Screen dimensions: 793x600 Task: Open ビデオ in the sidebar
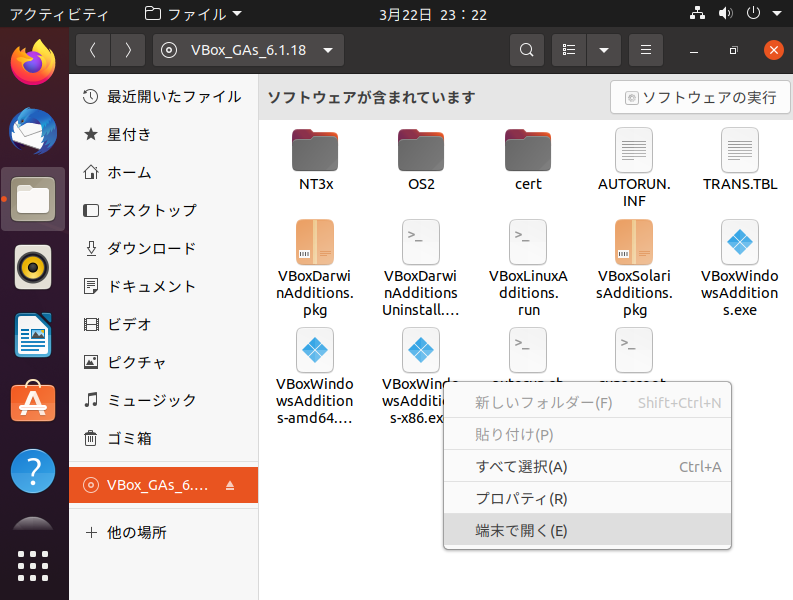pyautogui.click(x=163, y=324)
